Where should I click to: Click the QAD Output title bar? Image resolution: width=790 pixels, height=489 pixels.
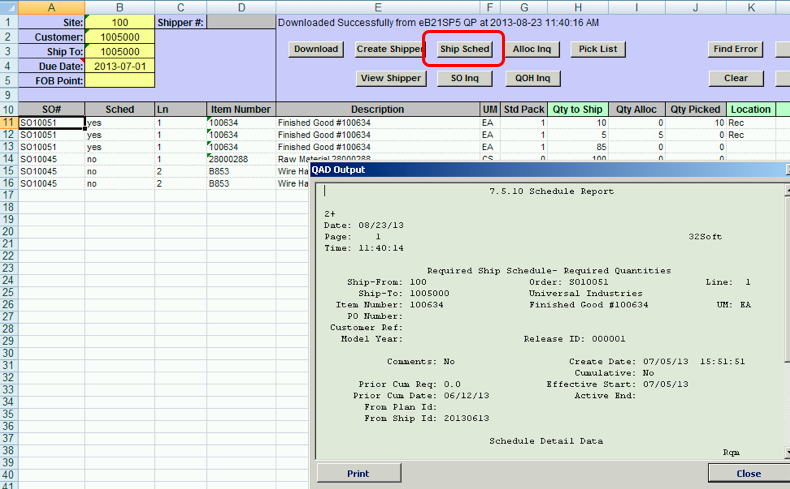point(549,170)
